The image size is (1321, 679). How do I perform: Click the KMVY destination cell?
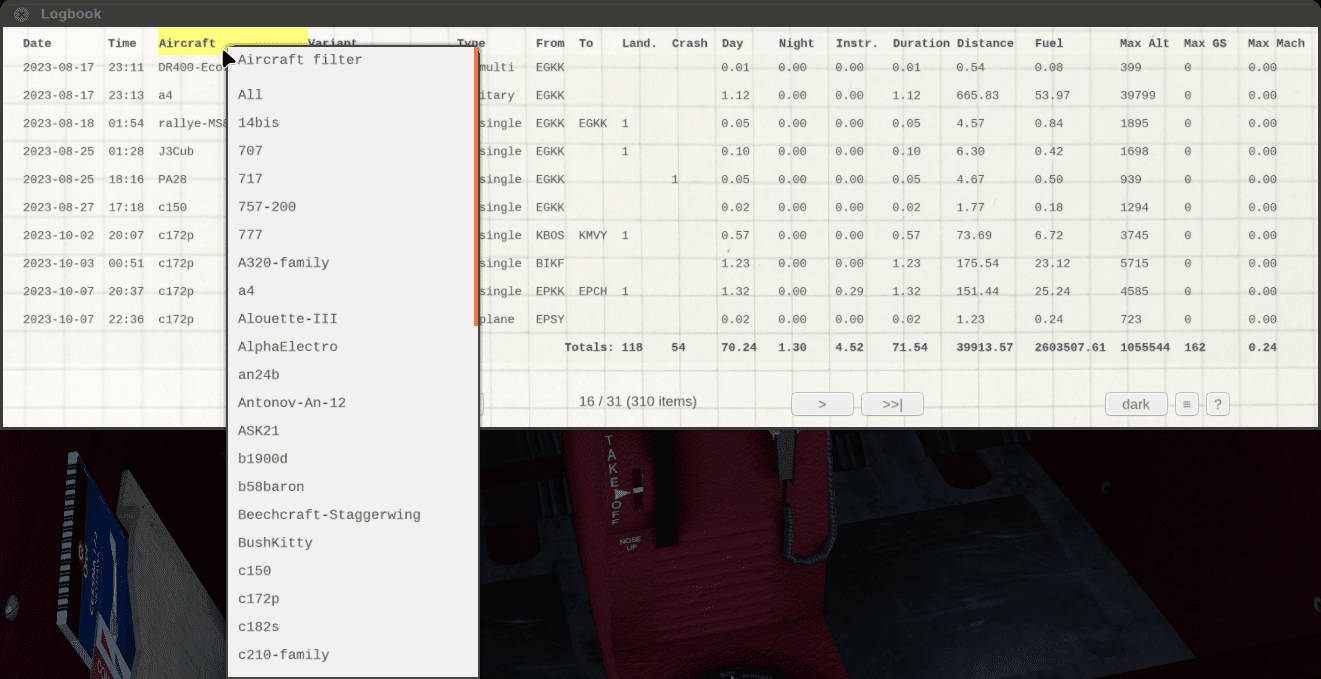click(593, 235)
